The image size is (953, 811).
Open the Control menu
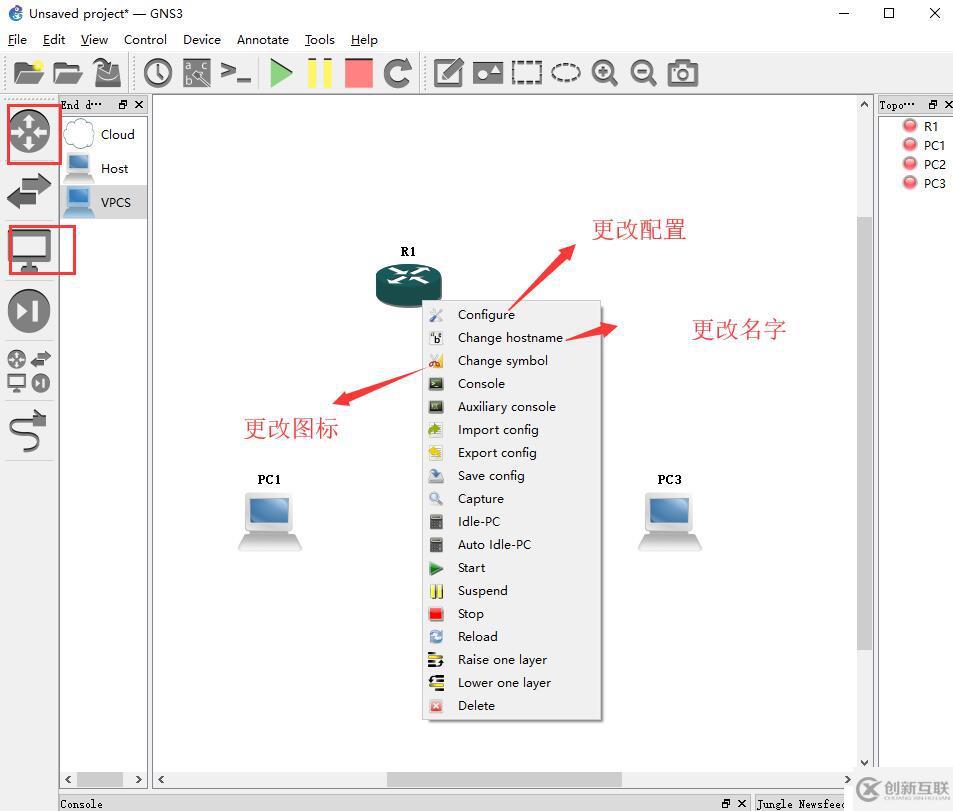145,40
